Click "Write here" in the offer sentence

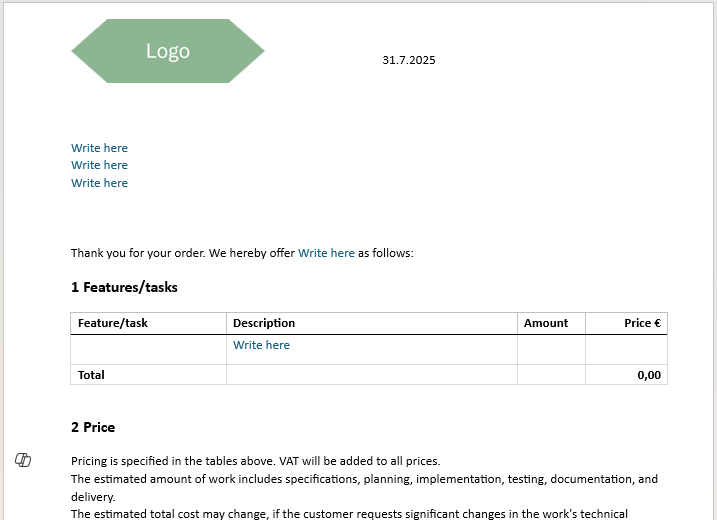[326, 253]
